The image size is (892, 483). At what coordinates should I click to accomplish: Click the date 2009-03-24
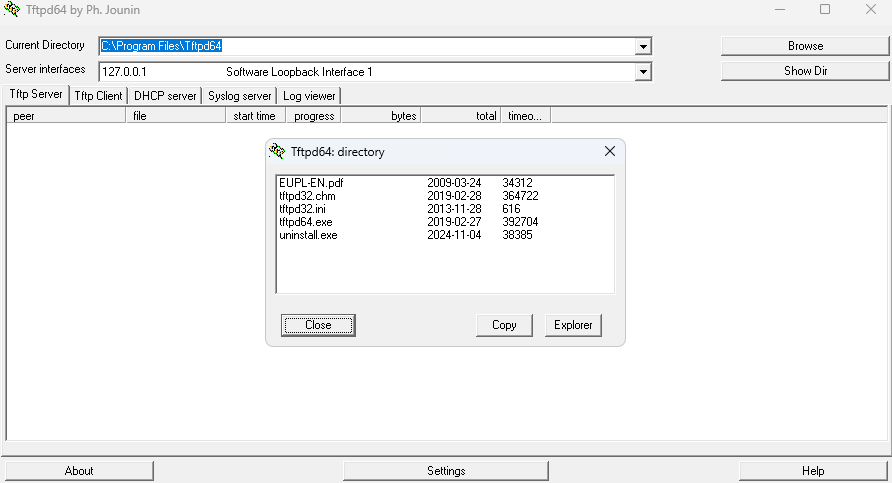click(454, 183)
